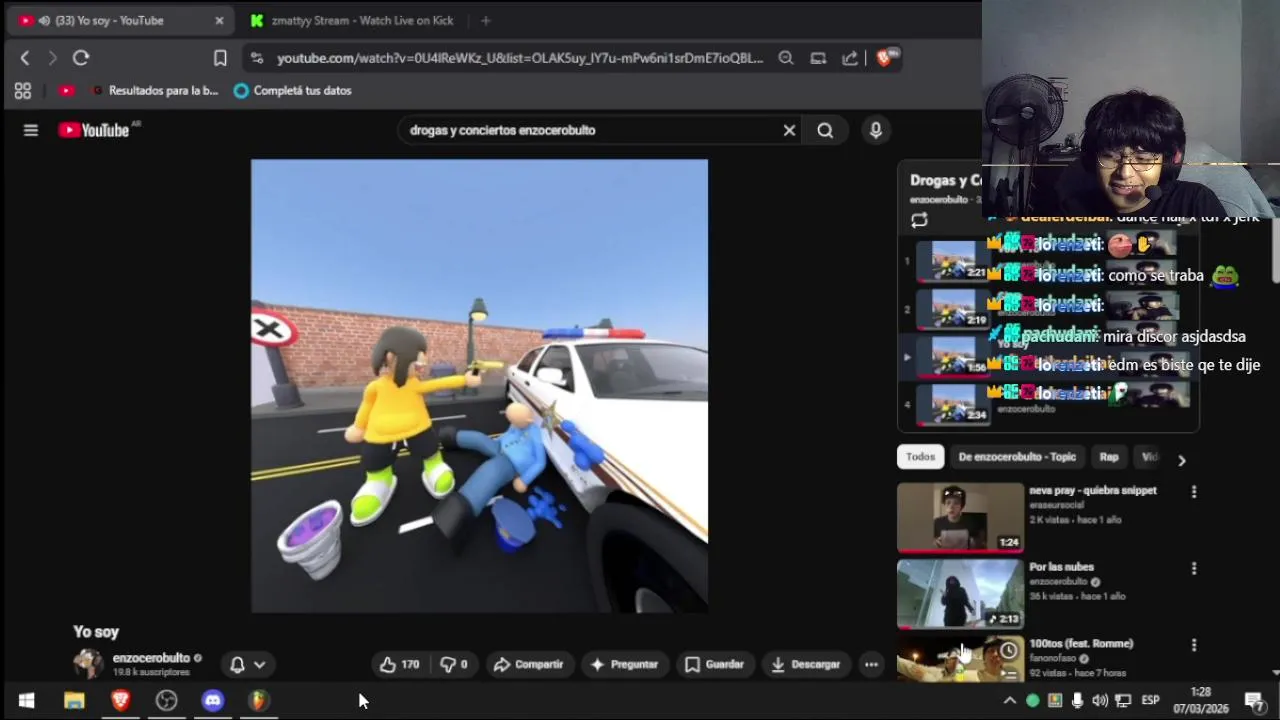Open the YouTube guide hamburger menu
The width and height of the screenshot is (1280, 720).
[x=31, y=130]
